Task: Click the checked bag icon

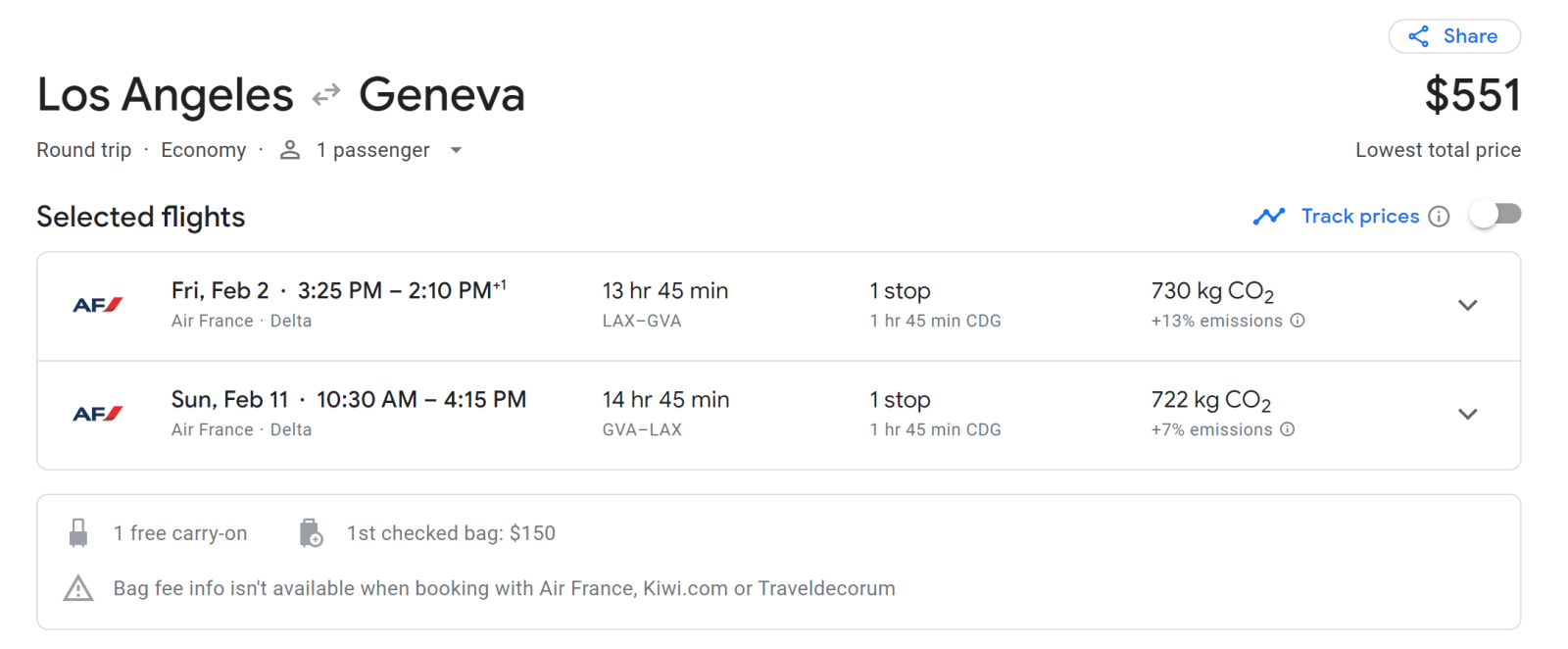Action: tap(311, 533)
